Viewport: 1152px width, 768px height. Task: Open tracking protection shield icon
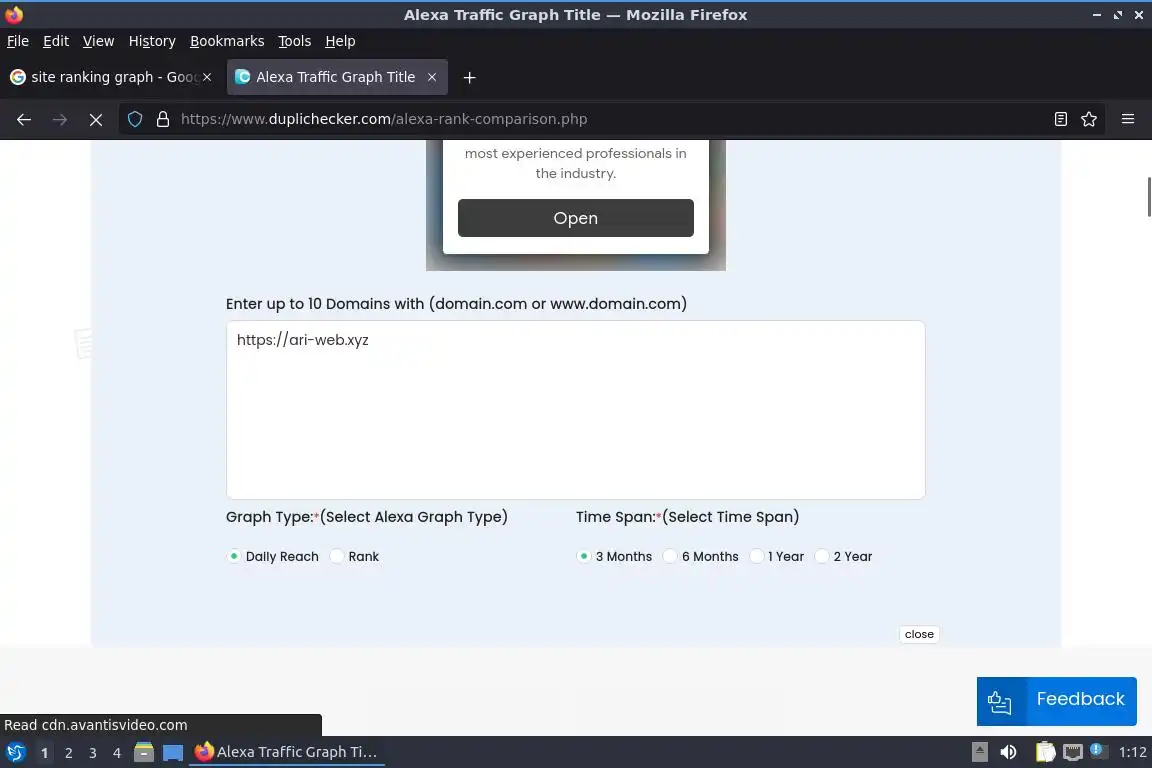click(134, 119)
